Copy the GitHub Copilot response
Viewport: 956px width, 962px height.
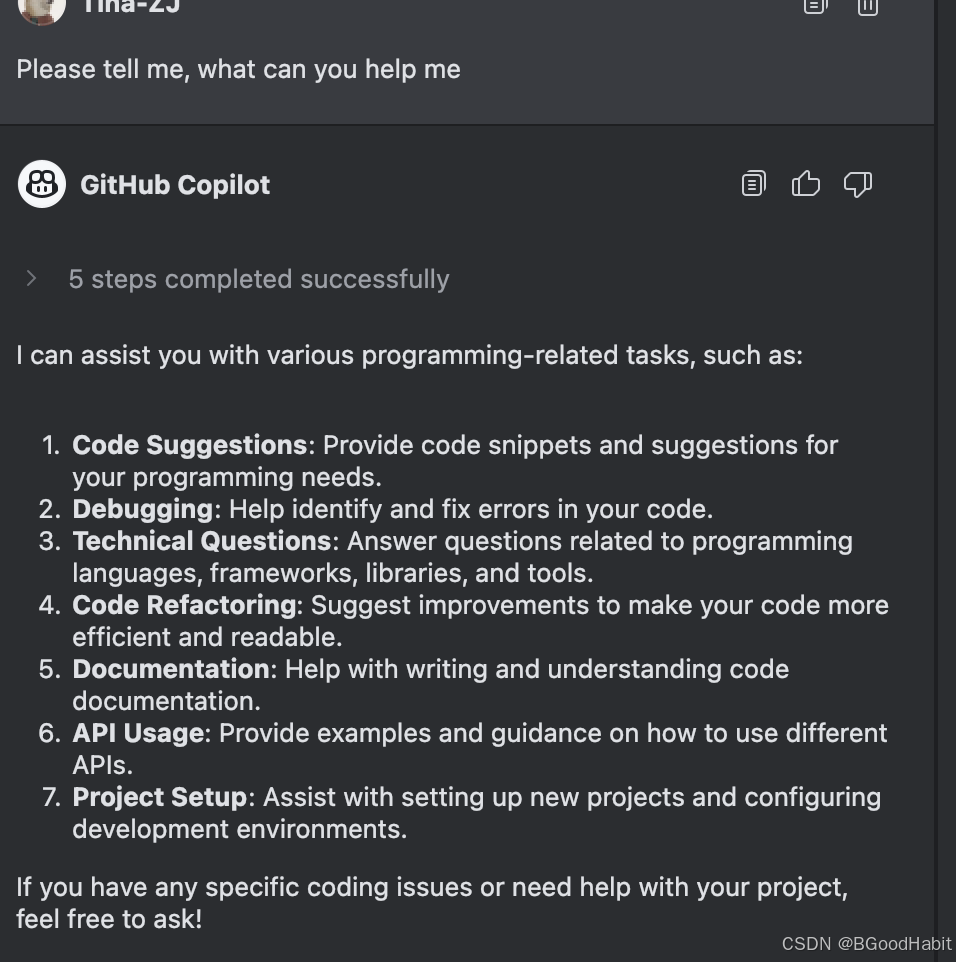tap(754, 183)
